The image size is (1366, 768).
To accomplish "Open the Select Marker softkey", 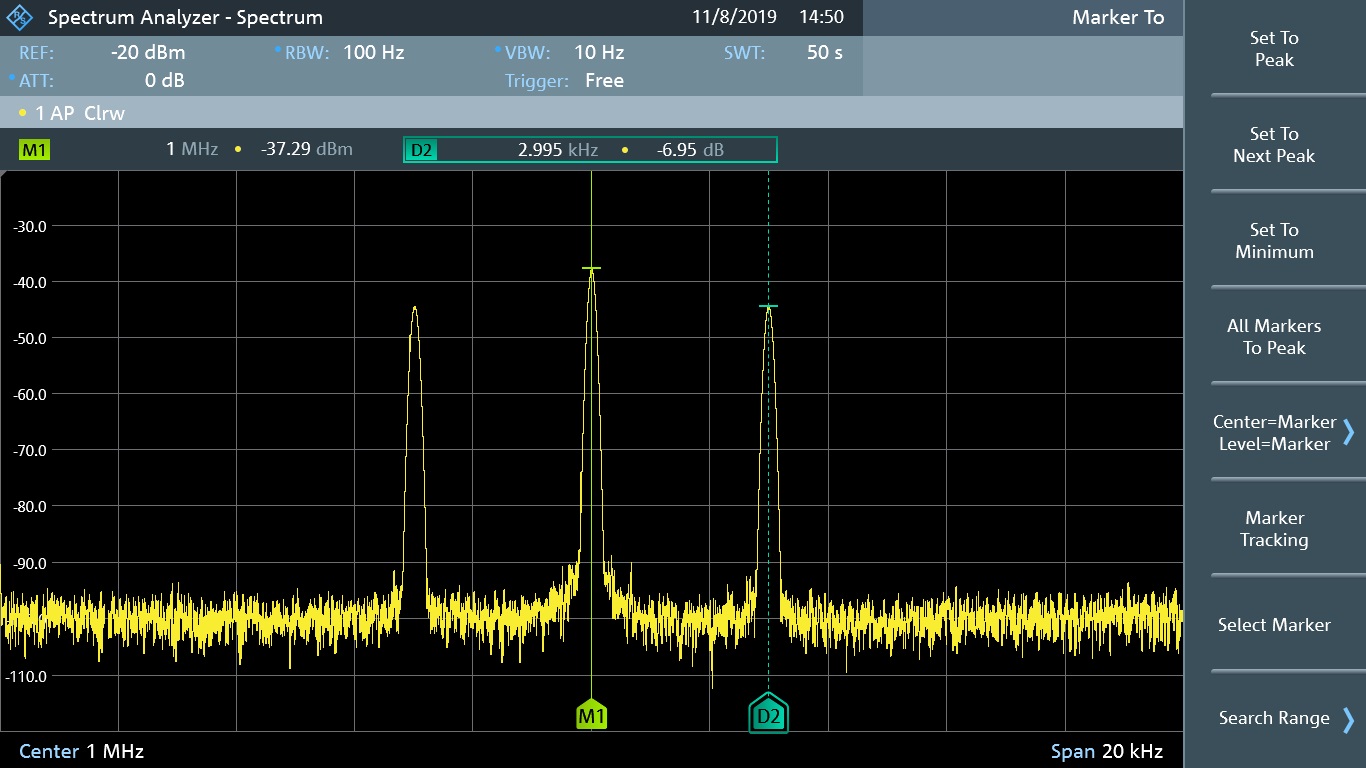I will pyautogui.click(x=1274, y=625).
